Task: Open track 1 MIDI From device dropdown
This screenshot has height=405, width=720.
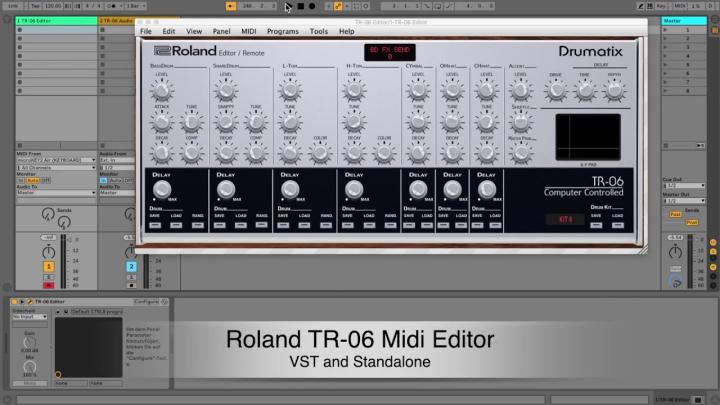Action: click(x=56, y=160)
